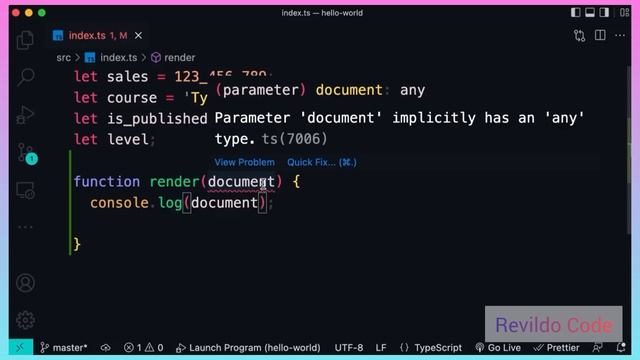Open the Explorer view in activity bar

tap(25, 40)
